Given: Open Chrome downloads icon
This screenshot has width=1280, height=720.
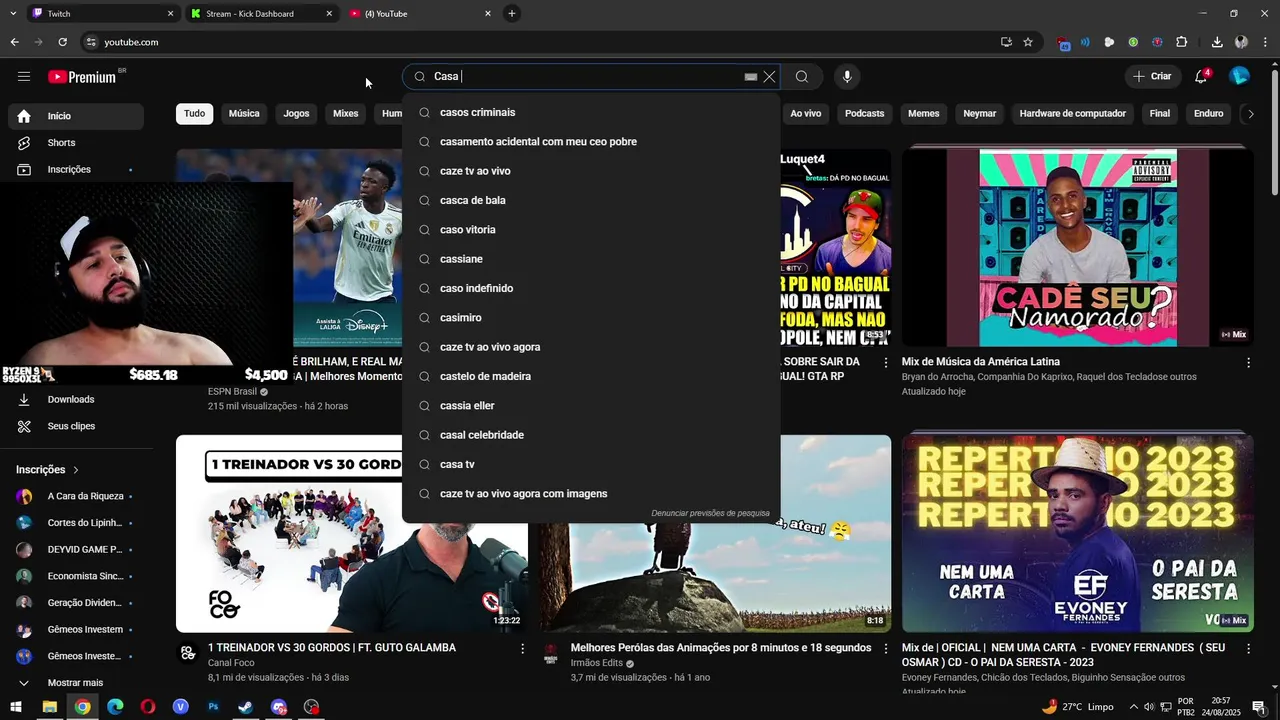Looking at the screenshot, I should [1217, 42].
